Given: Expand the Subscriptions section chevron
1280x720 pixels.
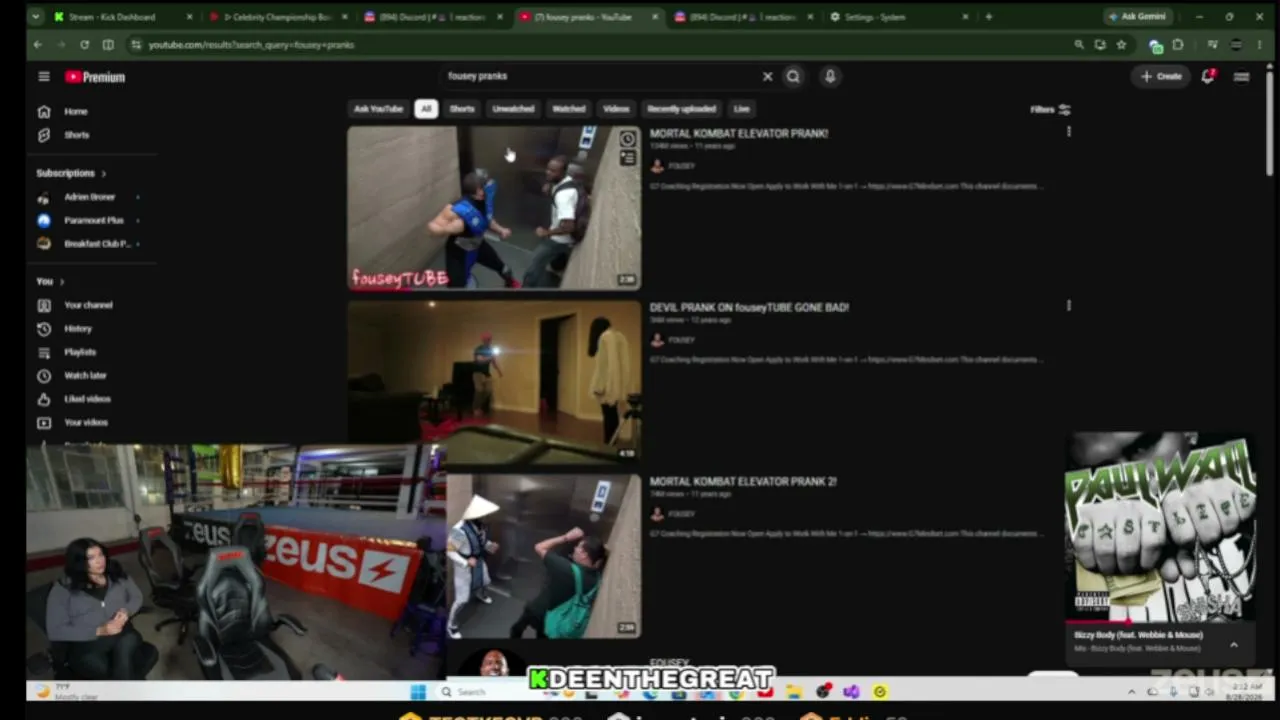Looking at the screenshot, I should pos(103,174).
